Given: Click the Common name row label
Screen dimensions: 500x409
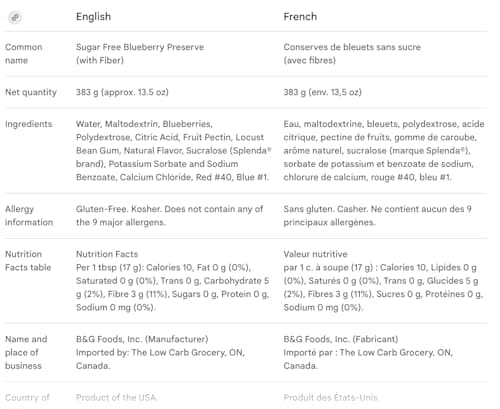Looking at the screenshot, I should (x=24, y=54).
